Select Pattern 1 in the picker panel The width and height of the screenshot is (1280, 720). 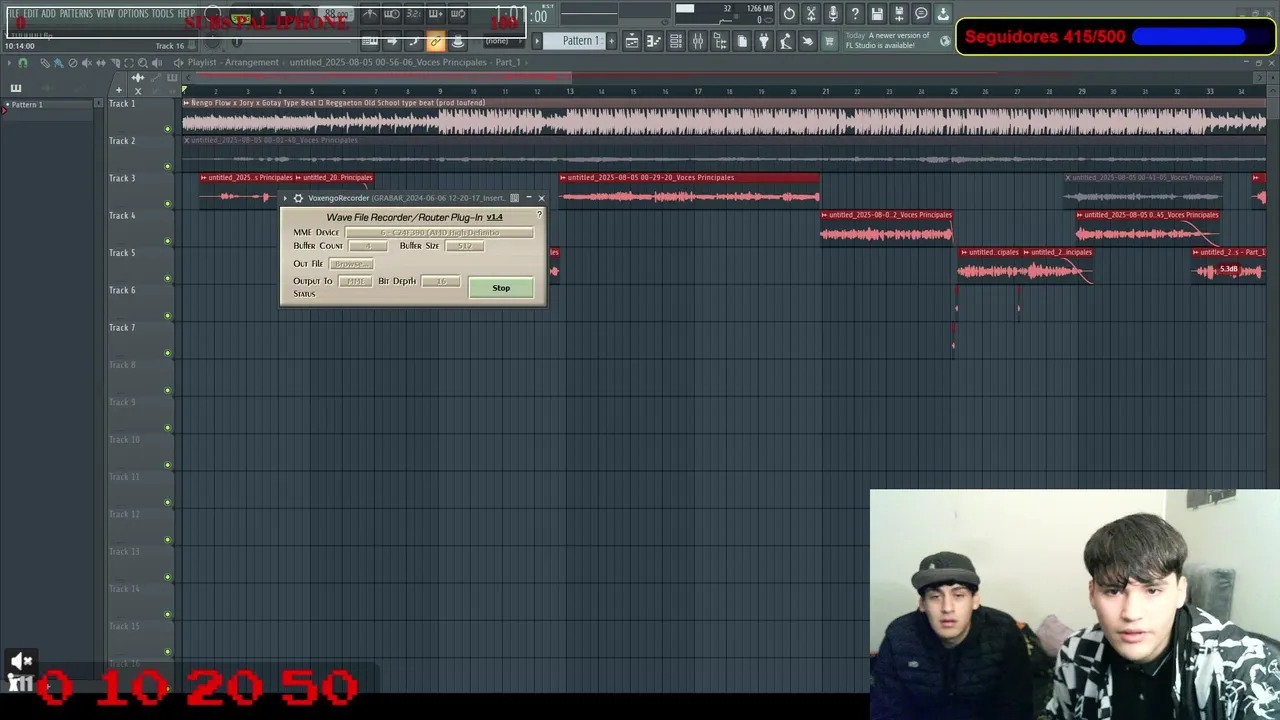48,104
